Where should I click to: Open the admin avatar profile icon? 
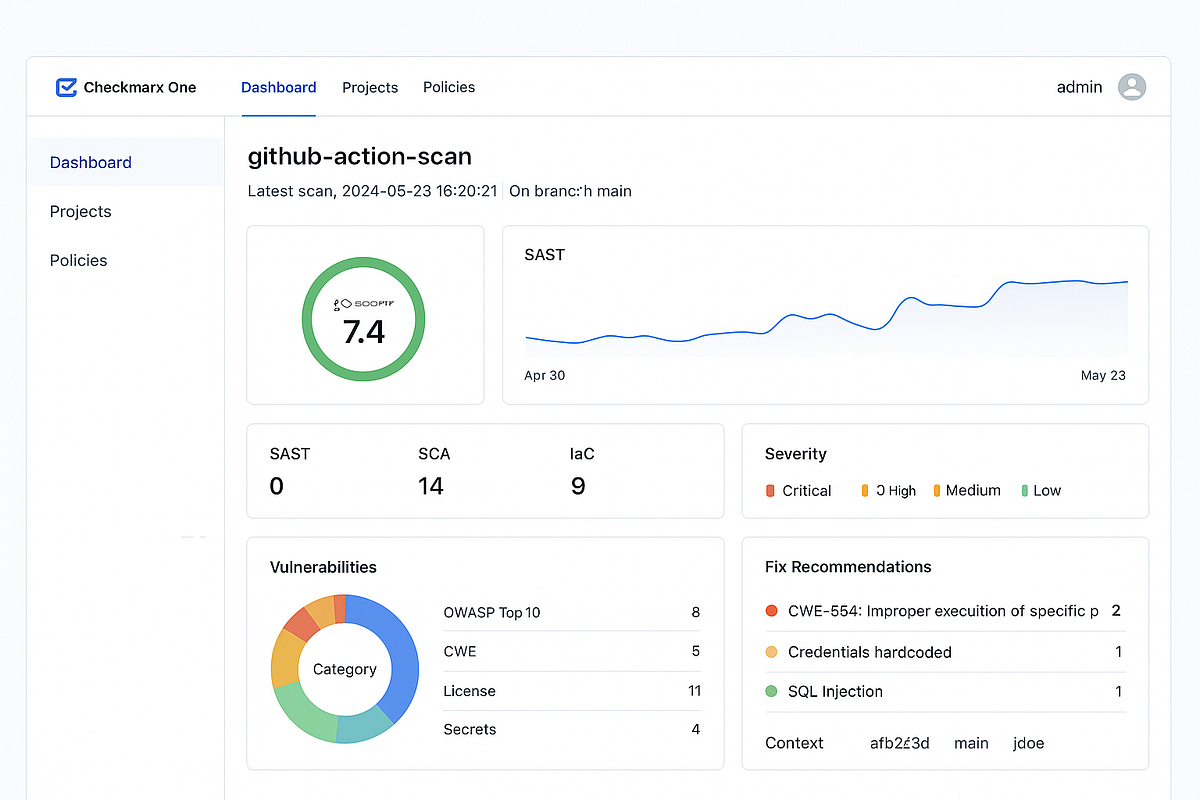pyautogui.click(x=1131, y=87)
